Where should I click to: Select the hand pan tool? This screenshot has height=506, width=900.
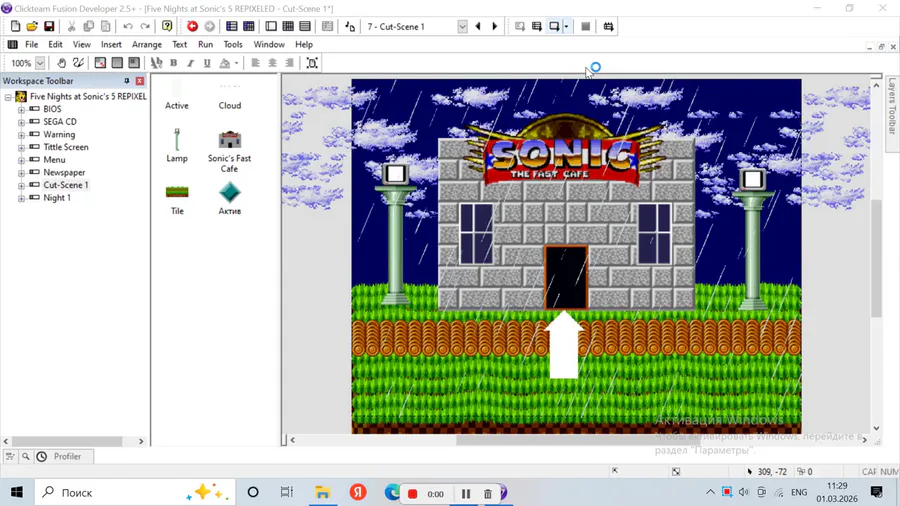61,63
